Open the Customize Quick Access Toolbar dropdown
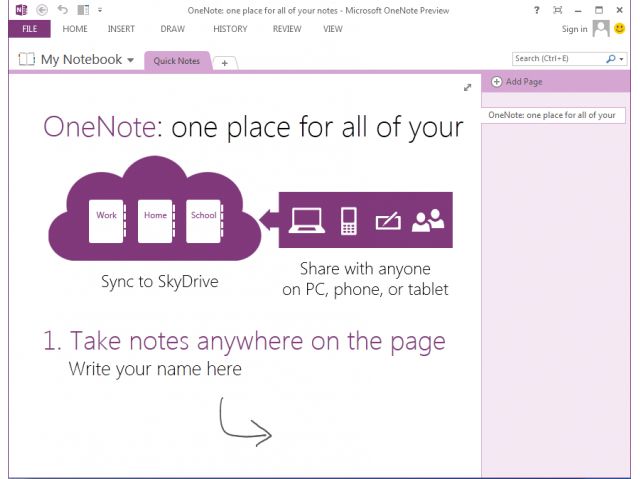Image resolution: width=640 pixels, height=479 pixels. coord(99,10)
